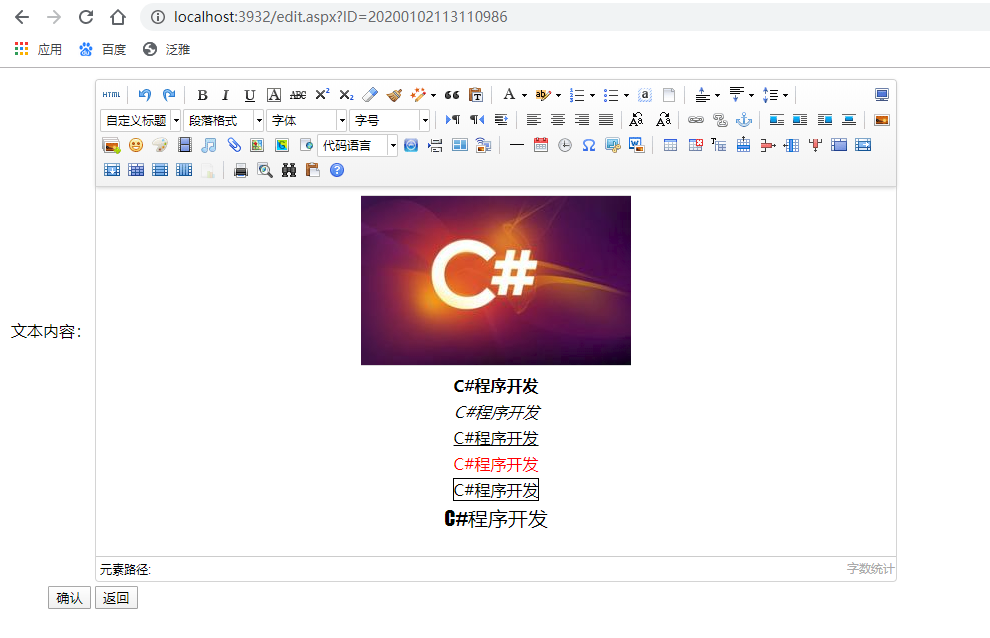Image resolution: width=990 pixels, height=638 pixels.
Task: Open the 字体 font family dropdown
Action: [307, 120]
